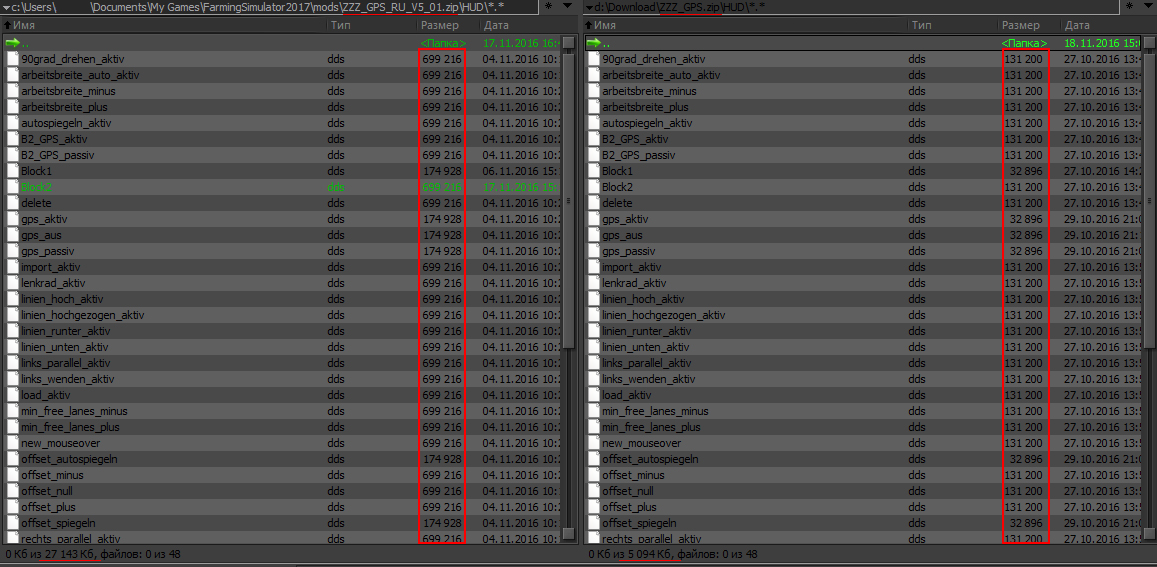Click left panel vertical scrollbar thumb

pyautogui.click(x=568, y=202)
